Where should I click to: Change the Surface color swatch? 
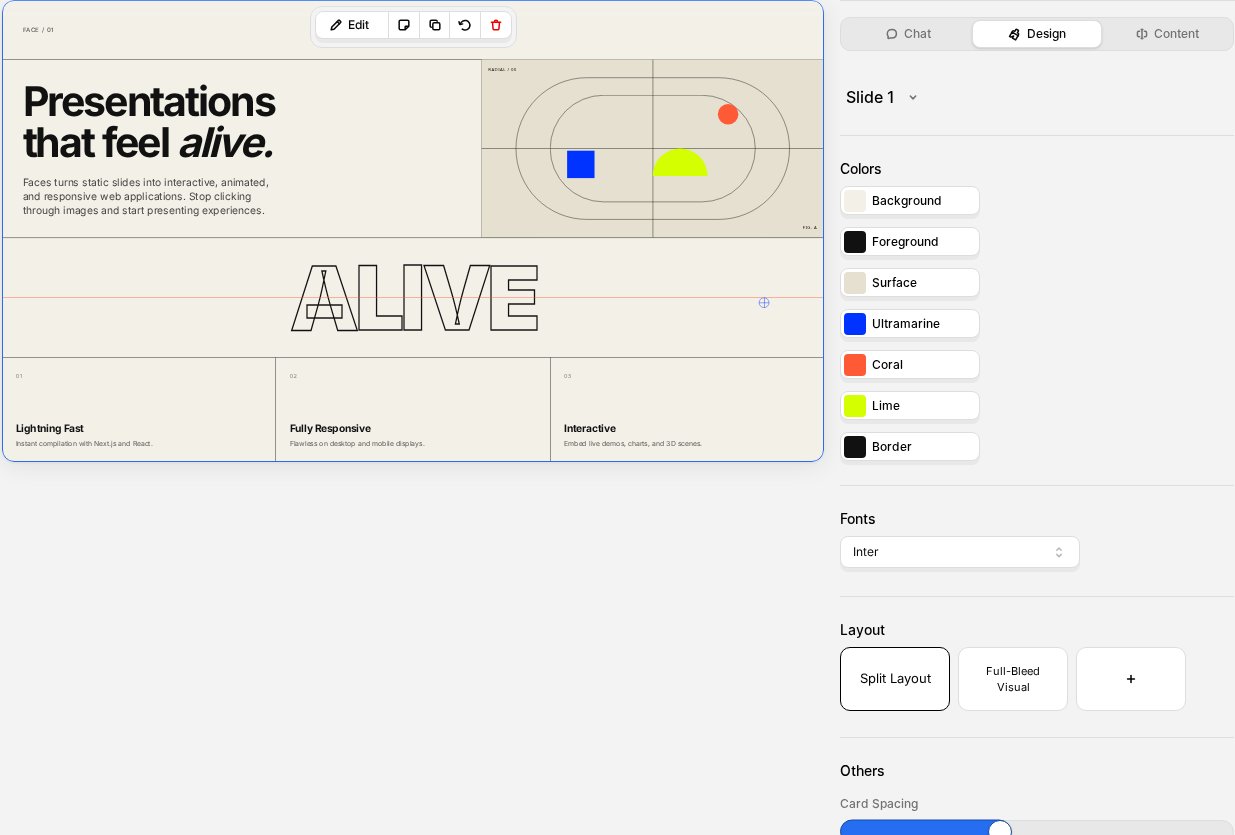coord(910,283)
